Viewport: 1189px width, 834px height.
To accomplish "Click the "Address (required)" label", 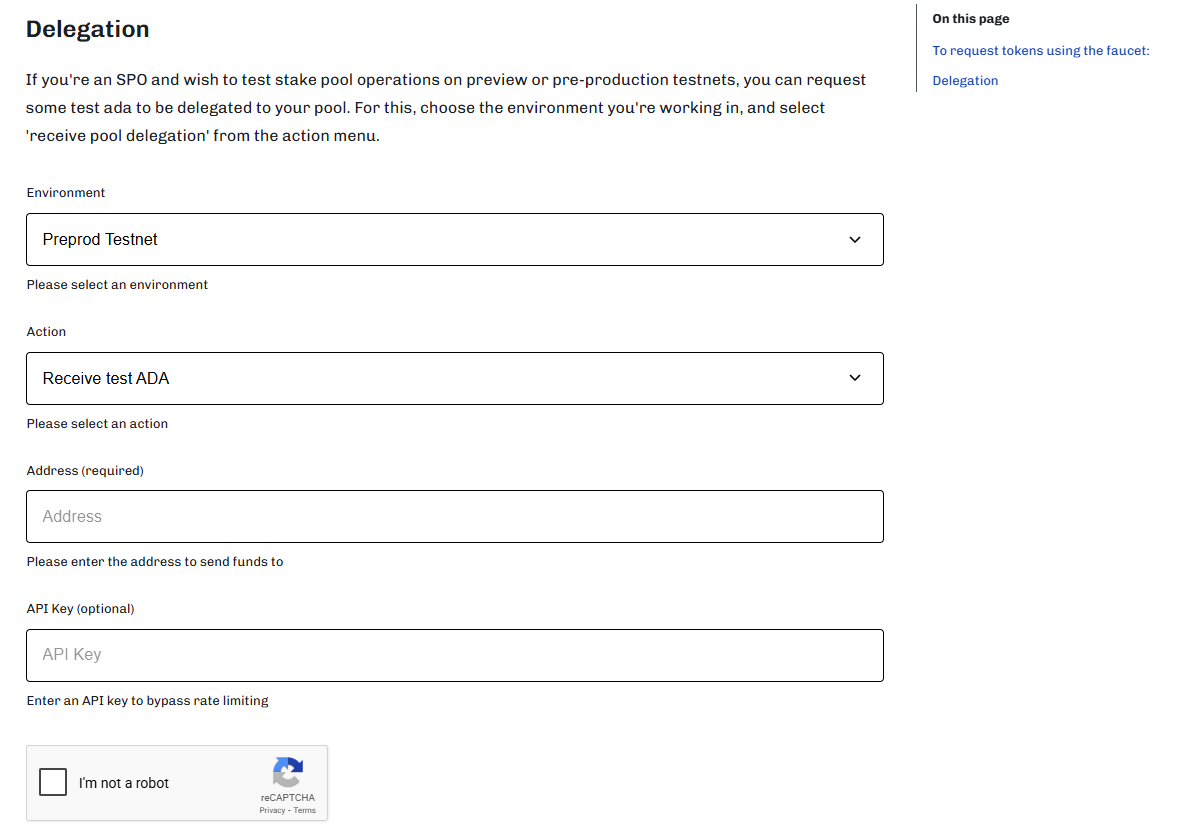I will pos(85,471).
